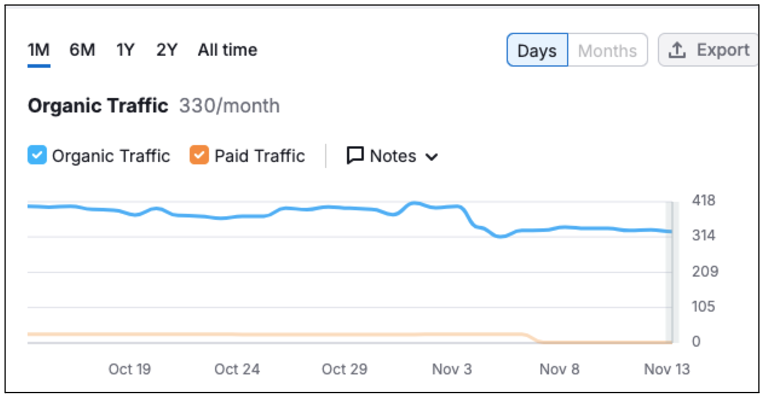Click the Notes speech bubble icon

point(355,156)
